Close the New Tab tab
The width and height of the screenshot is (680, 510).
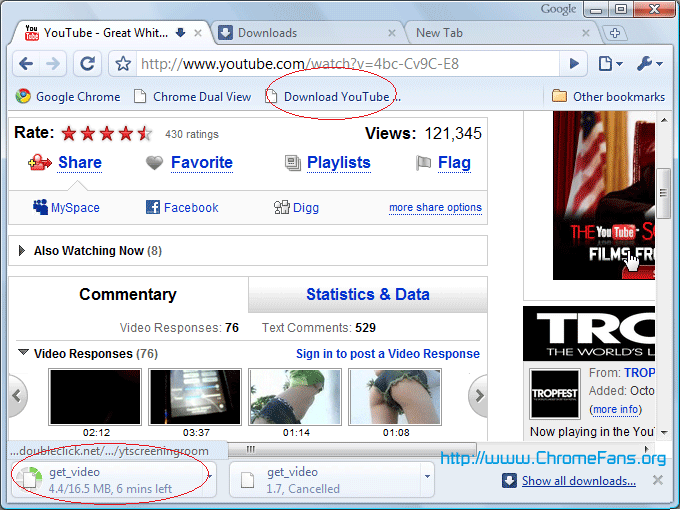pos(585,33)
